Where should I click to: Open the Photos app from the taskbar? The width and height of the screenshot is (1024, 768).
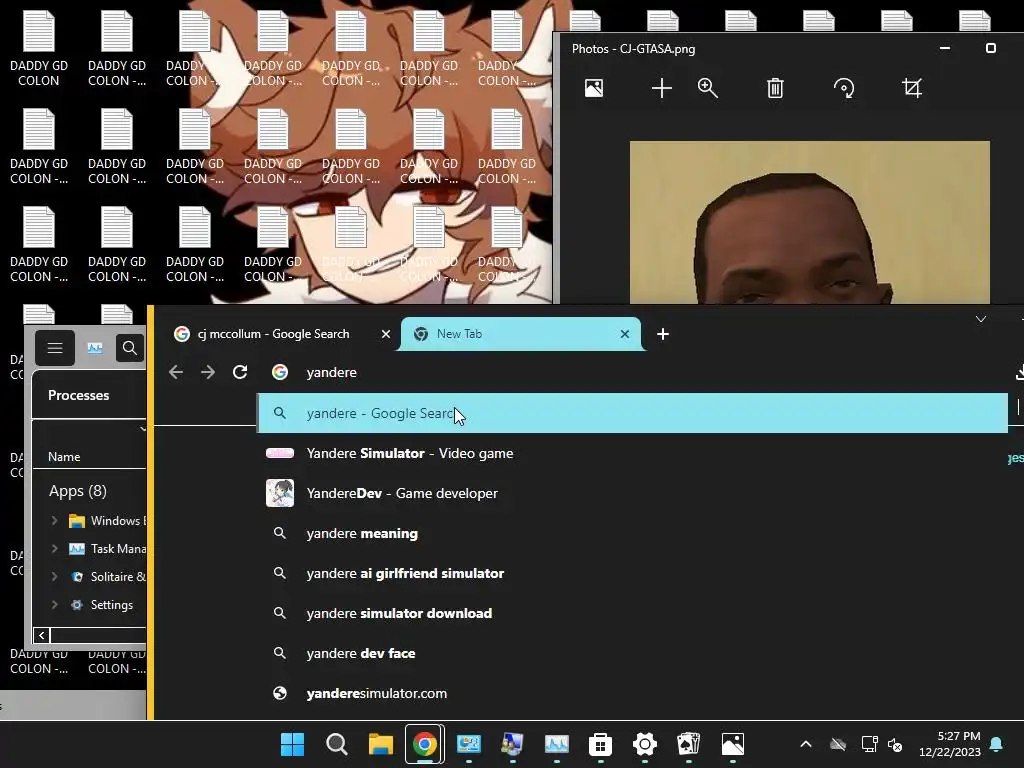point(733,744)
